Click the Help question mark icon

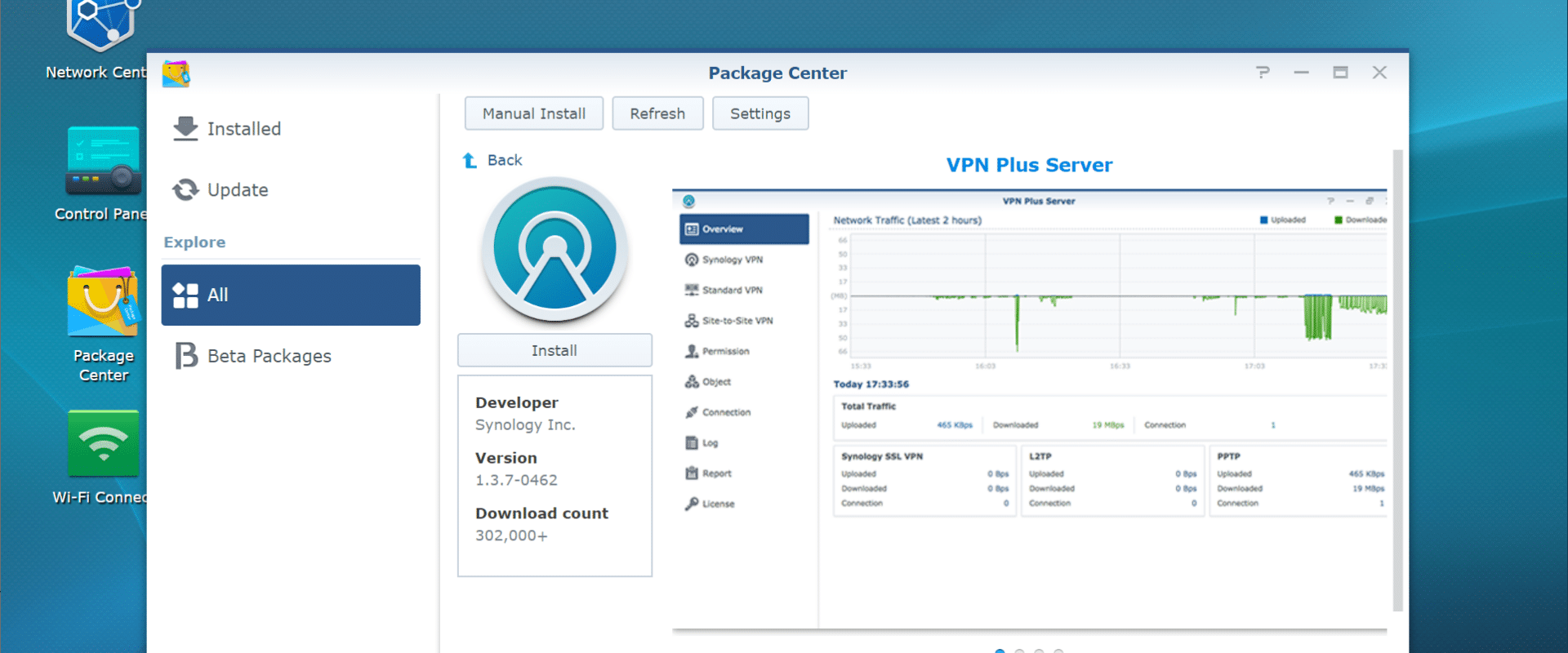tap(1263, 73)
